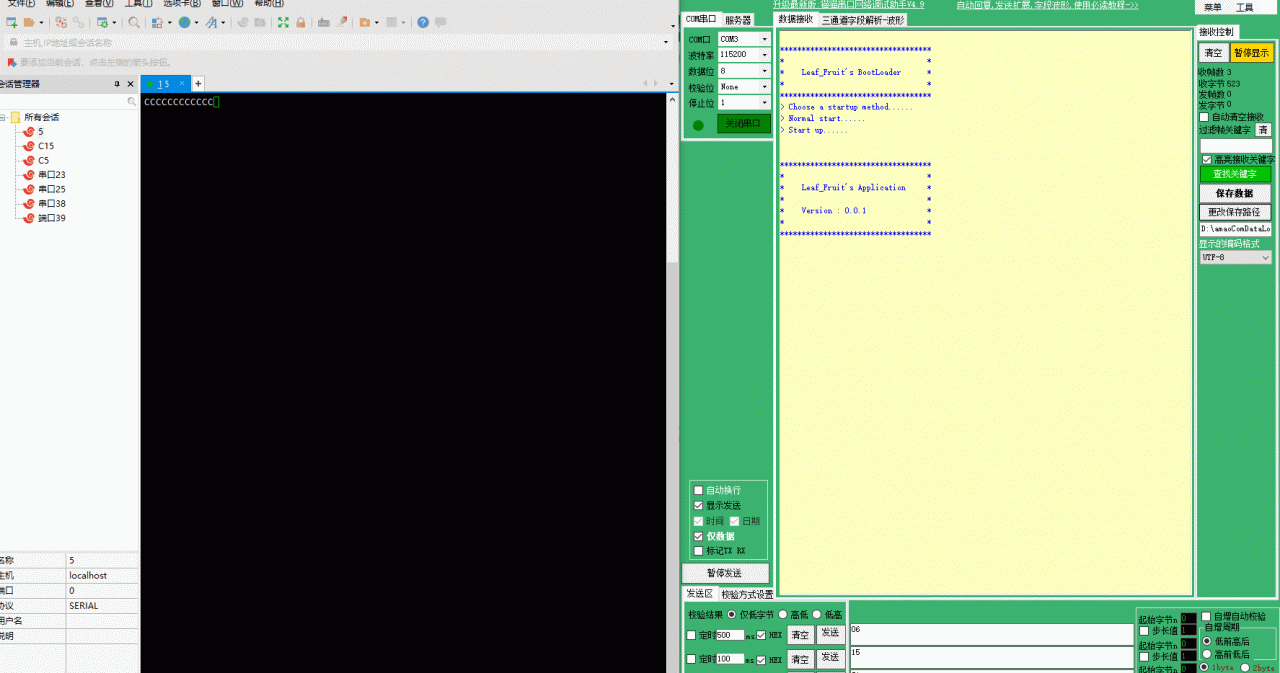
Task: Click the new session icon in SecureCRT toolbar
Action: (x=11, y=22)
